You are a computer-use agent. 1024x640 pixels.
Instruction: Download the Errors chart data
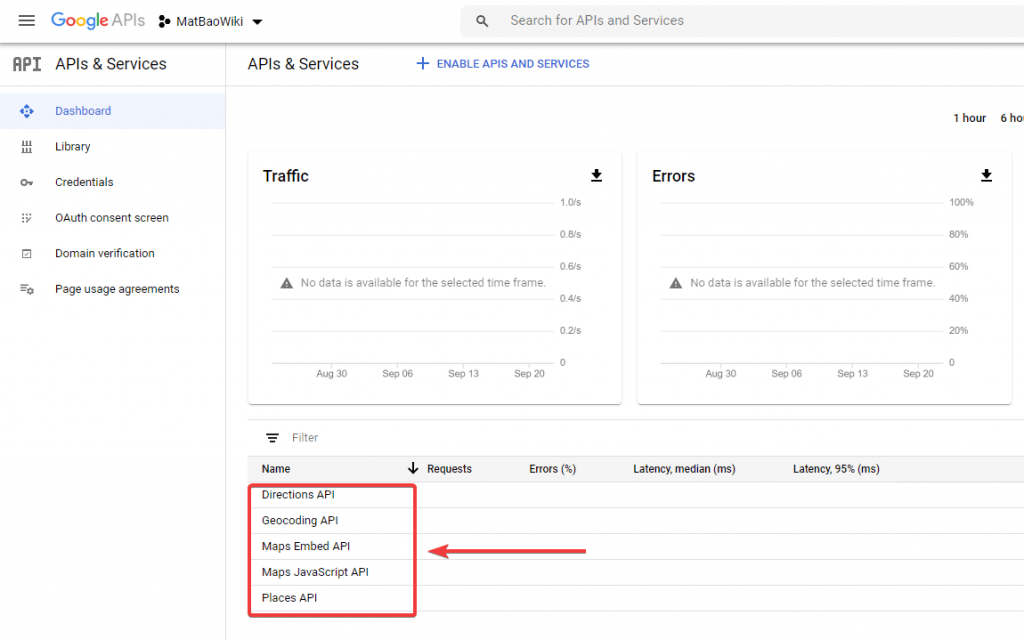(x=986, y=176)
